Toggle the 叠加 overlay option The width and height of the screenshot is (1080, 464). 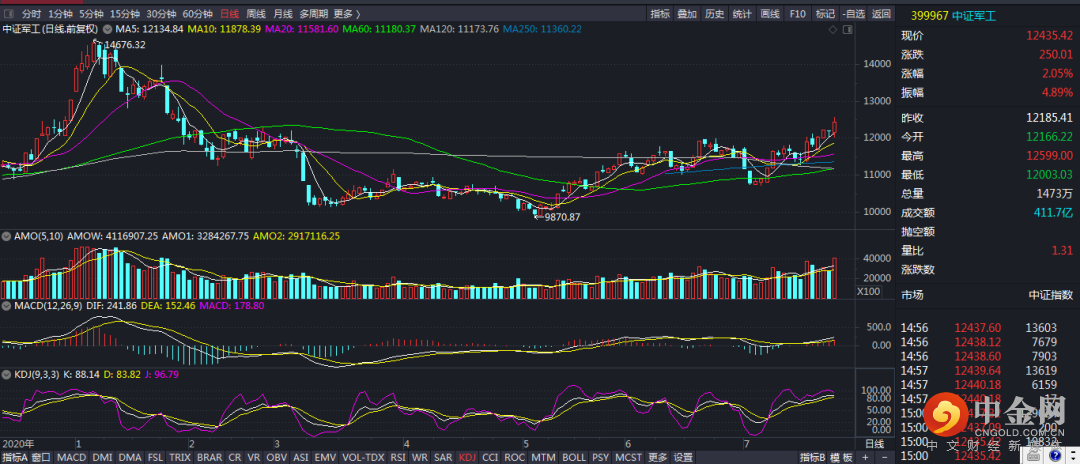687,14
